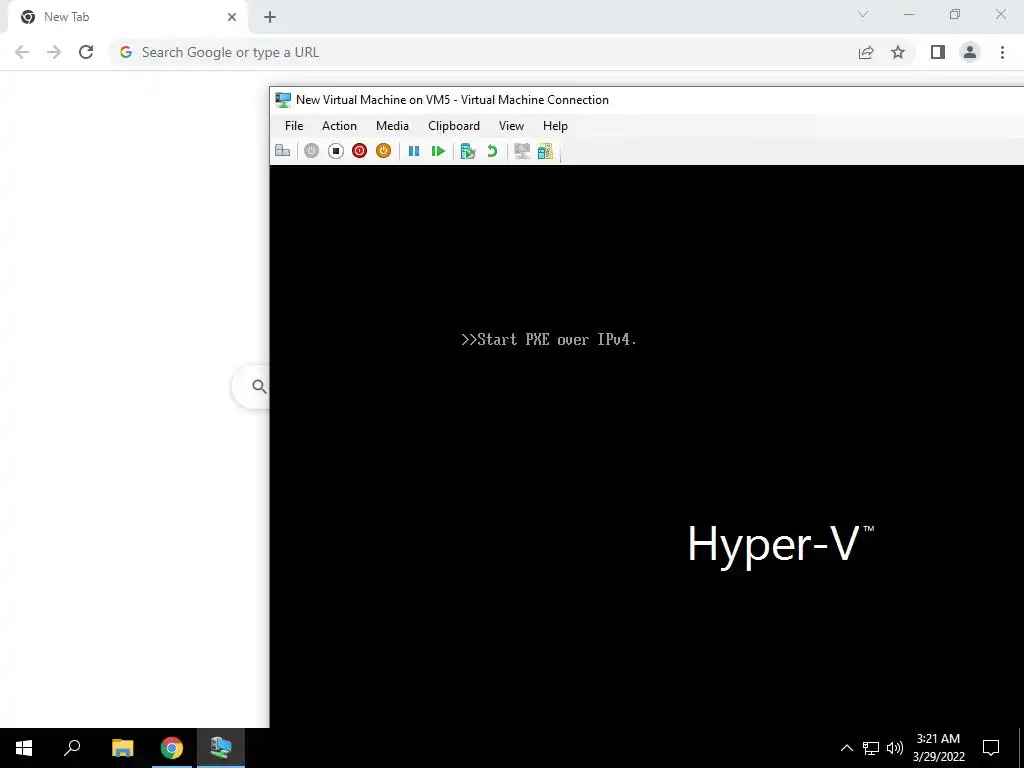Click the network tray icon
The width and height of the screenshot is (1024, 768).
tap(871, 748)
